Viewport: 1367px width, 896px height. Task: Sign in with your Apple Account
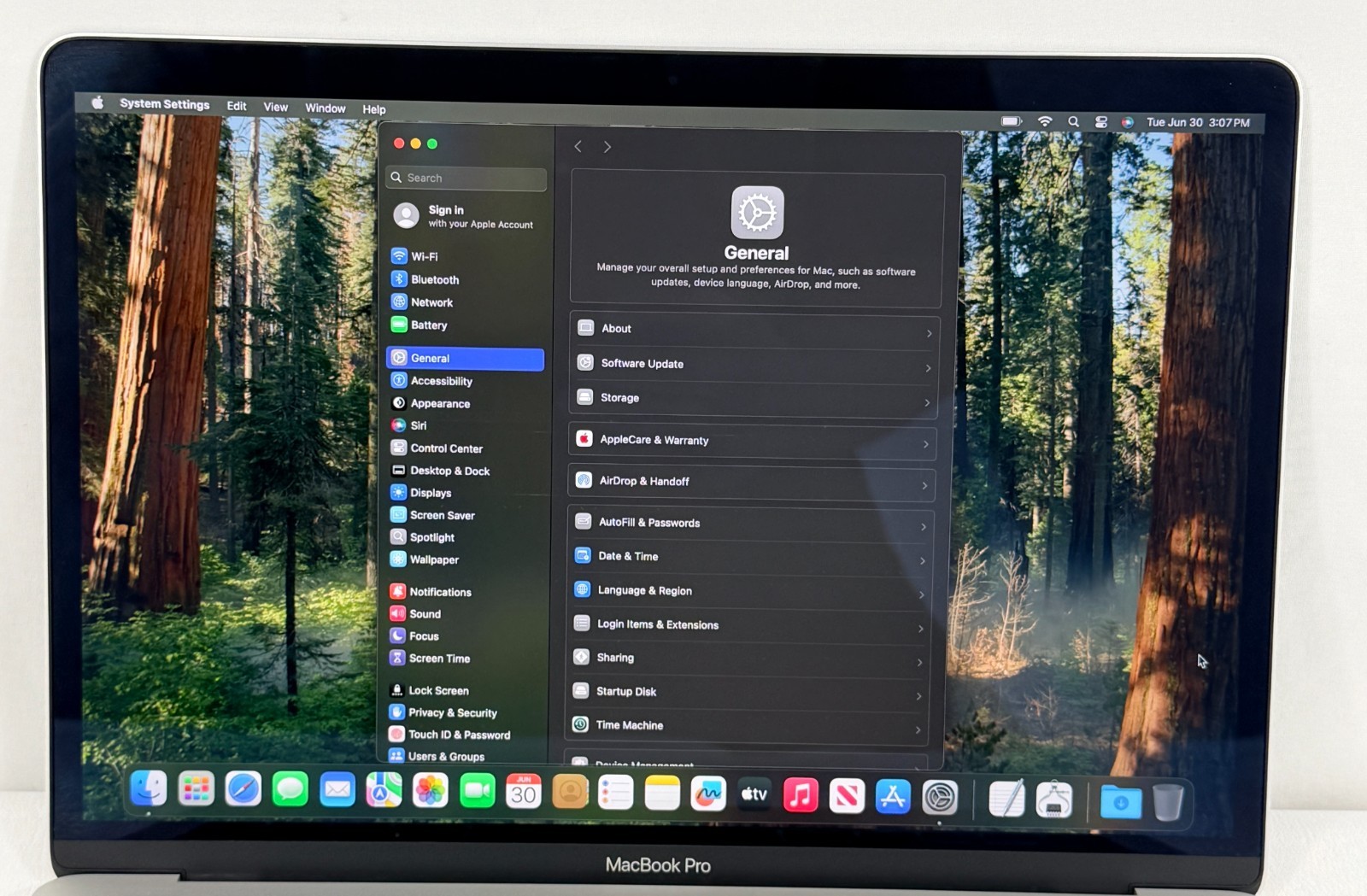[x=466, y=216]
